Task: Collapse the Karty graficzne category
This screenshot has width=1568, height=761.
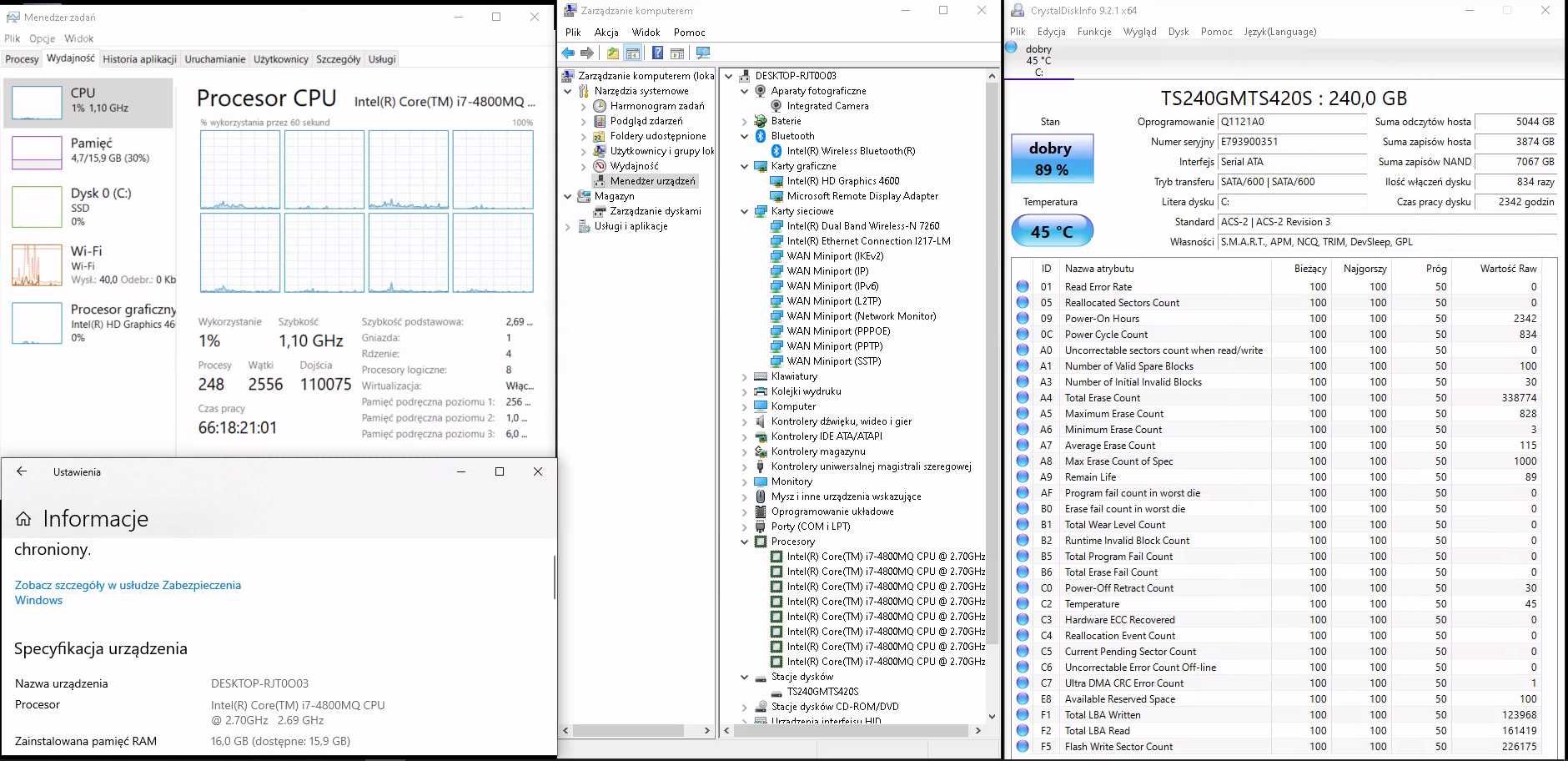Action: pyautogui.click(x=745, y=166)
